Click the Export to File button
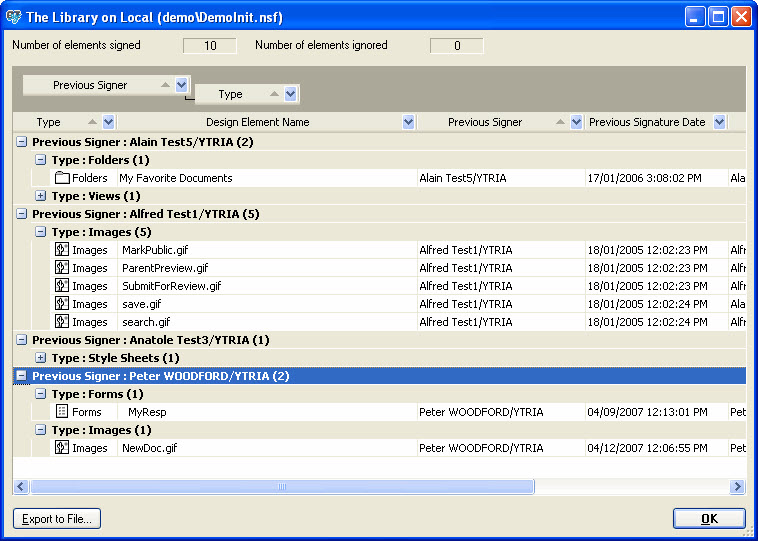The width and height of the screenshot is (758, 541). click(57, 519)
